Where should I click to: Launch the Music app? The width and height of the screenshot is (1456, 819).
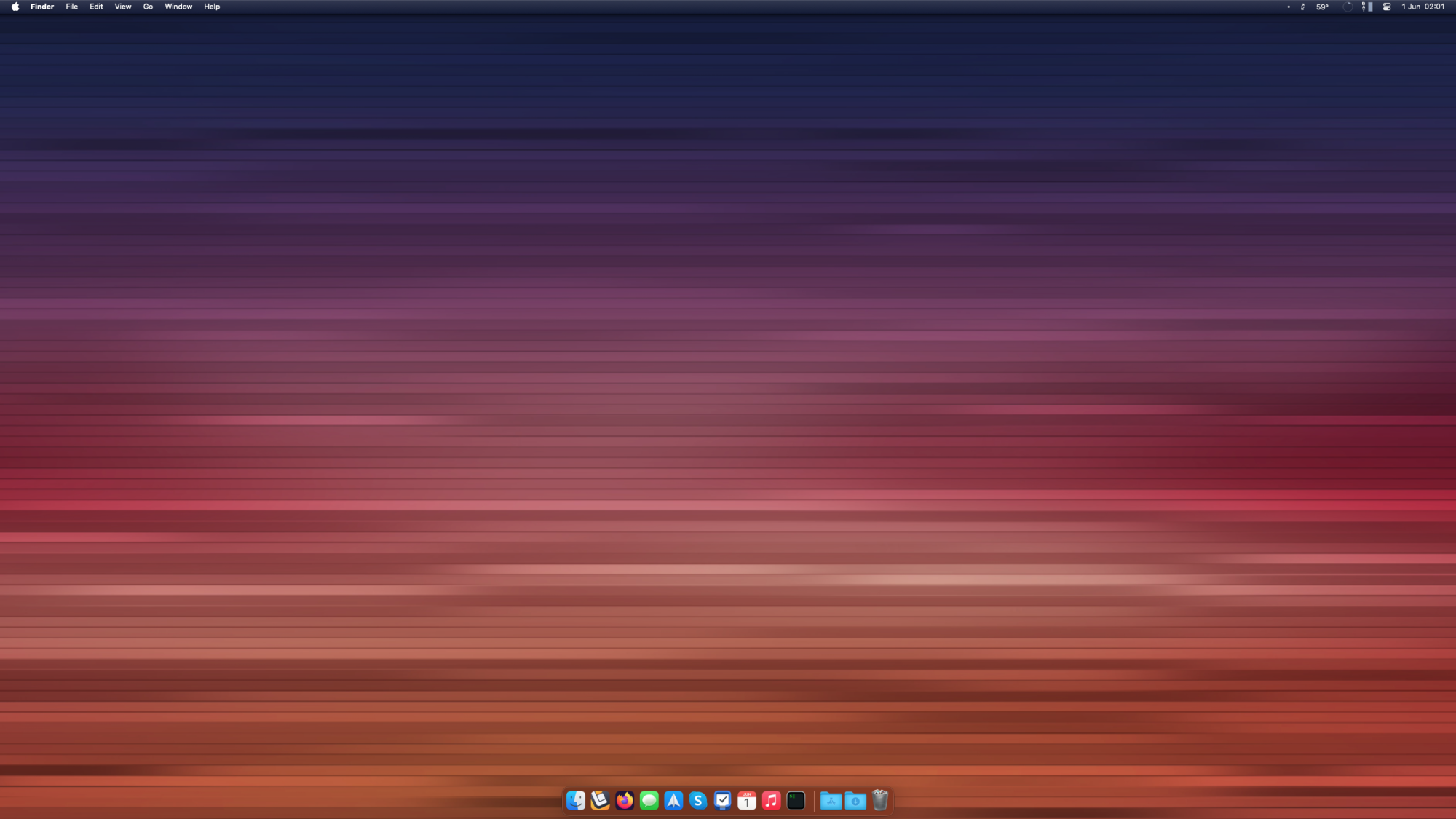[771, 801]
